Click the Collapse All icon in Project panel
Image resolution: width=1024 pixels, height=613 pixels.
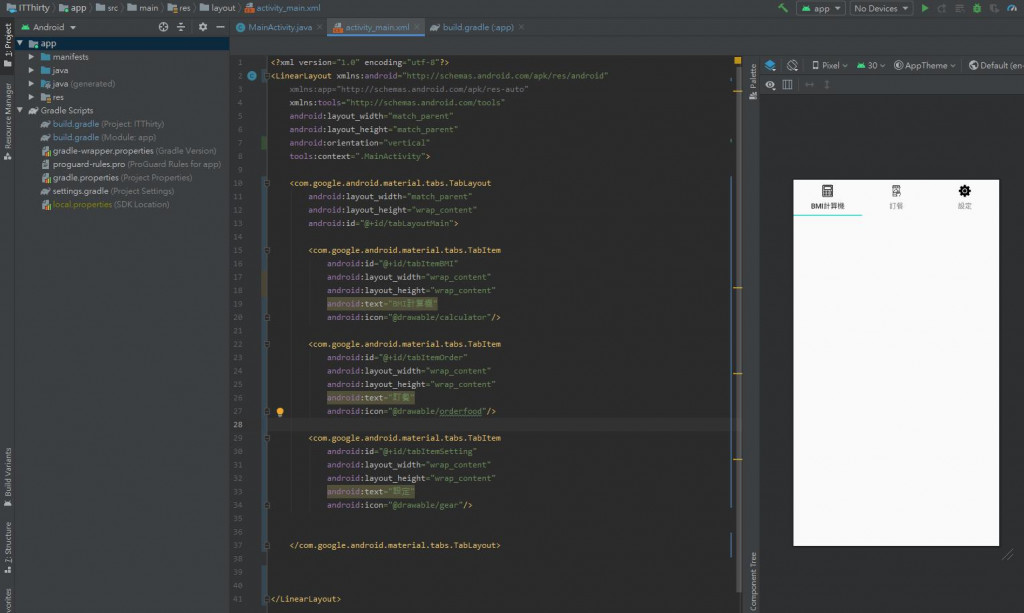[x=181, y=27]
